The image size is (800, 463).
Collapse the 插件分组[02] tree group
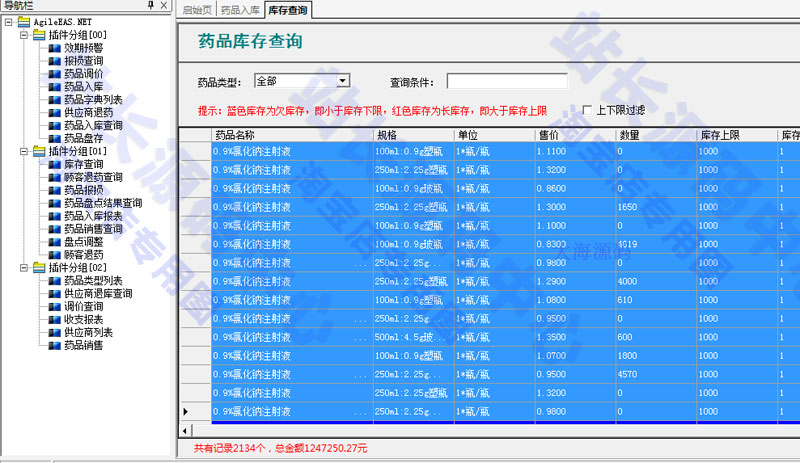[x=23, y=268]
